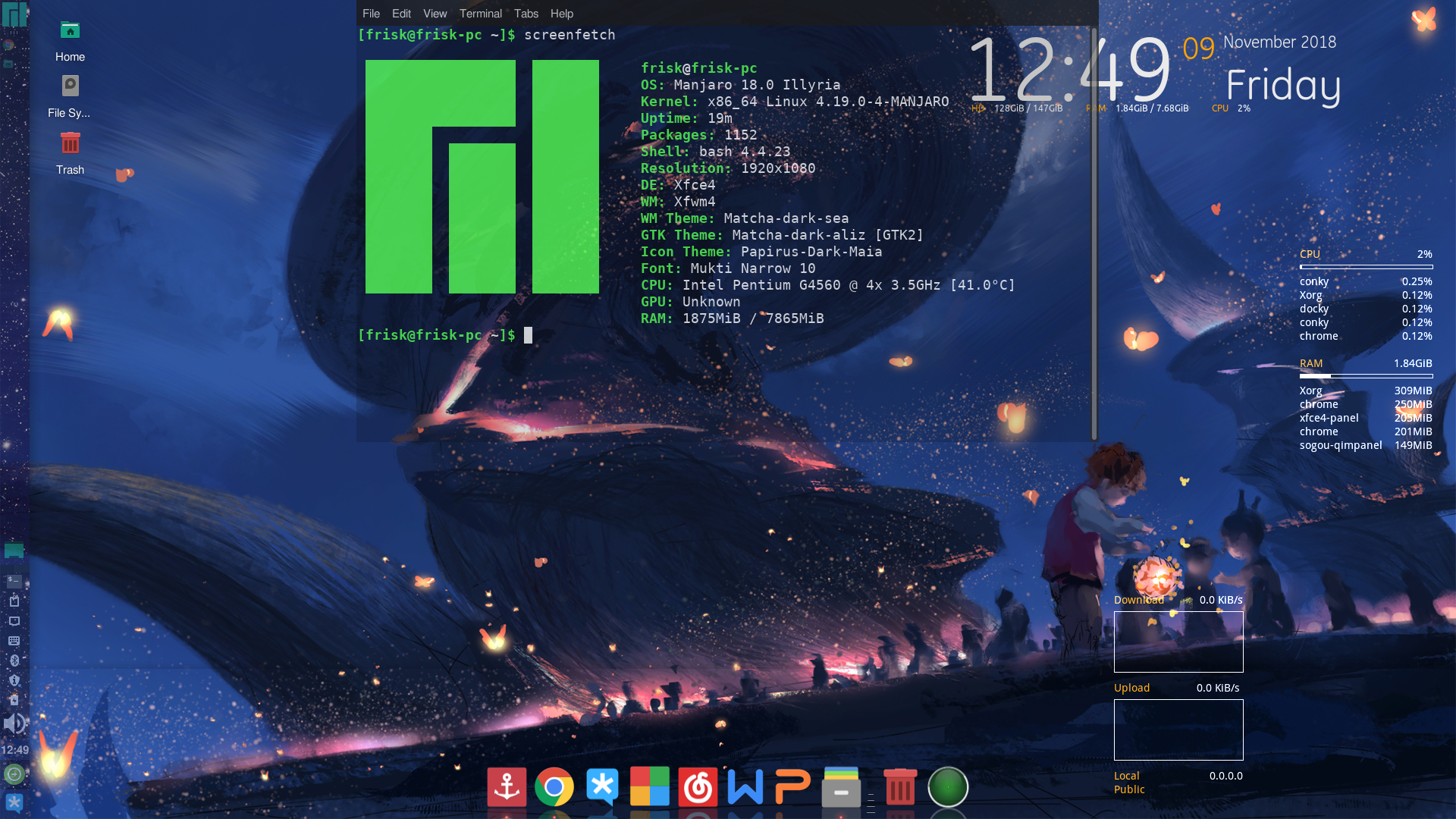Click the RAM usage bar in conky widget

pos(1366,376)
